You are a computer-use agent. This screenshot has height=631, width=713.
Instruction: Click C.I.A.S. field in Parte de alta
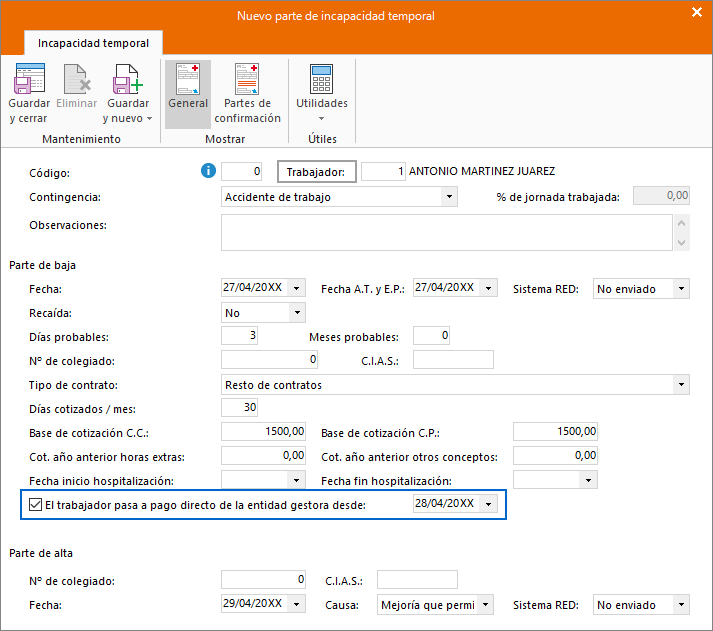pos(417,580)
